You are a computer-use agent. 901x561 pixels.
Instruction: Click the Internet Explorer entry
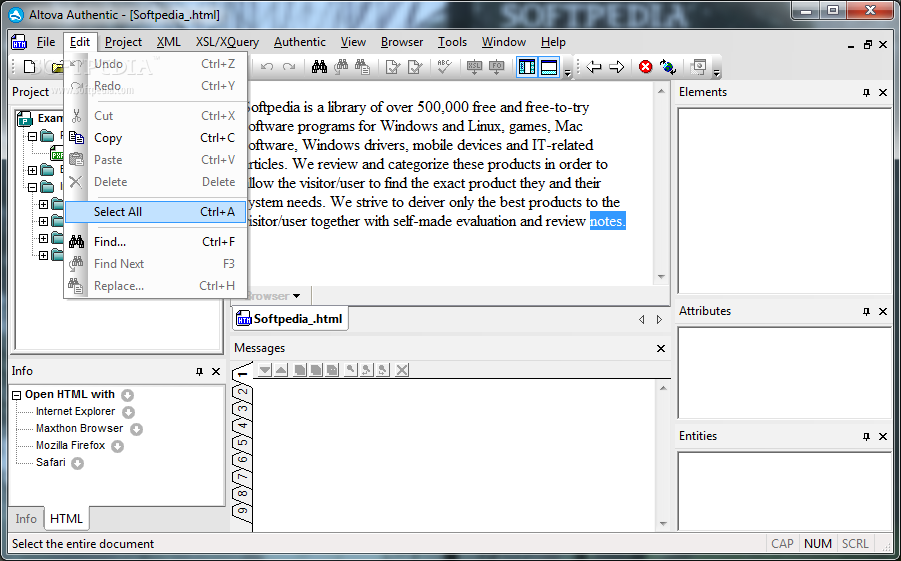pos(75,412)
